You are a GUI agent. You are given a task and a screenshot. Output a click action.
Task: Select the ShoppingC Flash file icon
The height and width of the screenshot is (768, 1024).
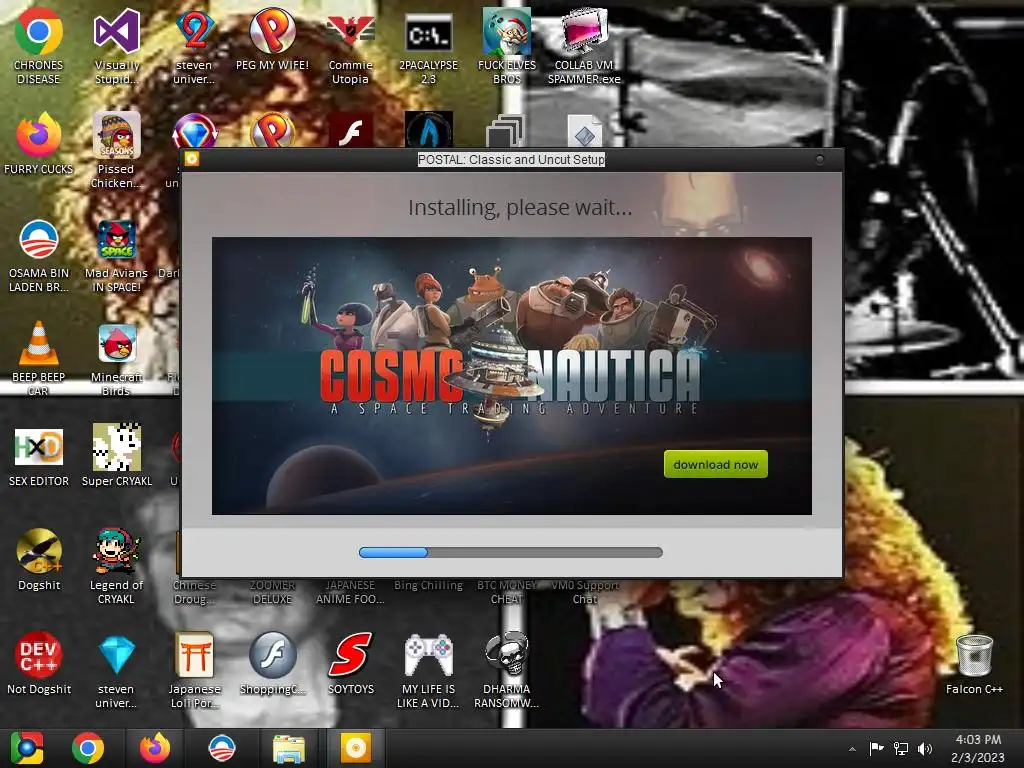pos(272,664)
